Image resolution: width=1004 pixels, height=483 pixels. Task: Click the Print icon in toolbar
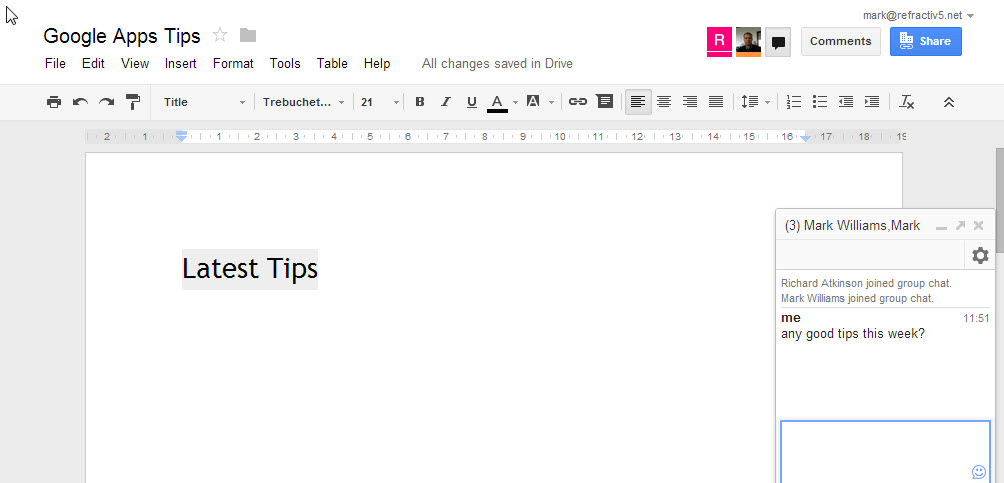[54, 102]
